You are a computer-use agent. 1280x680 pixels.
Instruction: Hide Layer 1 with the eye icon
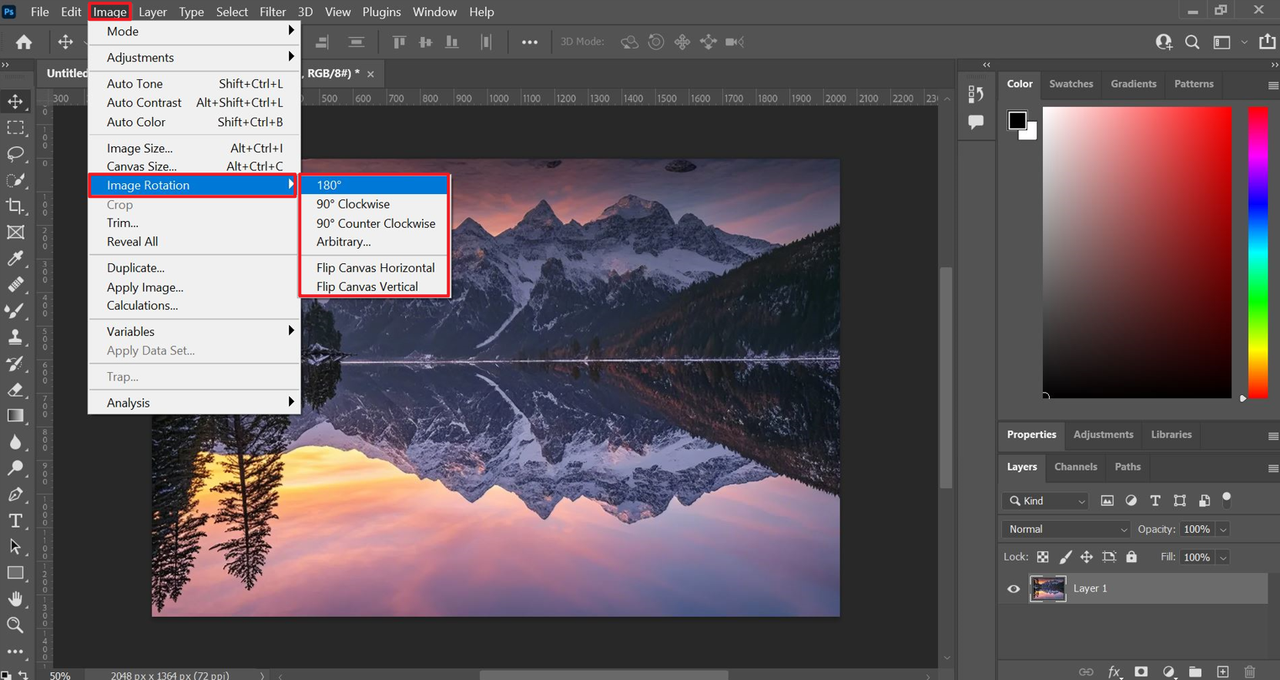[x=1013, y=589]
